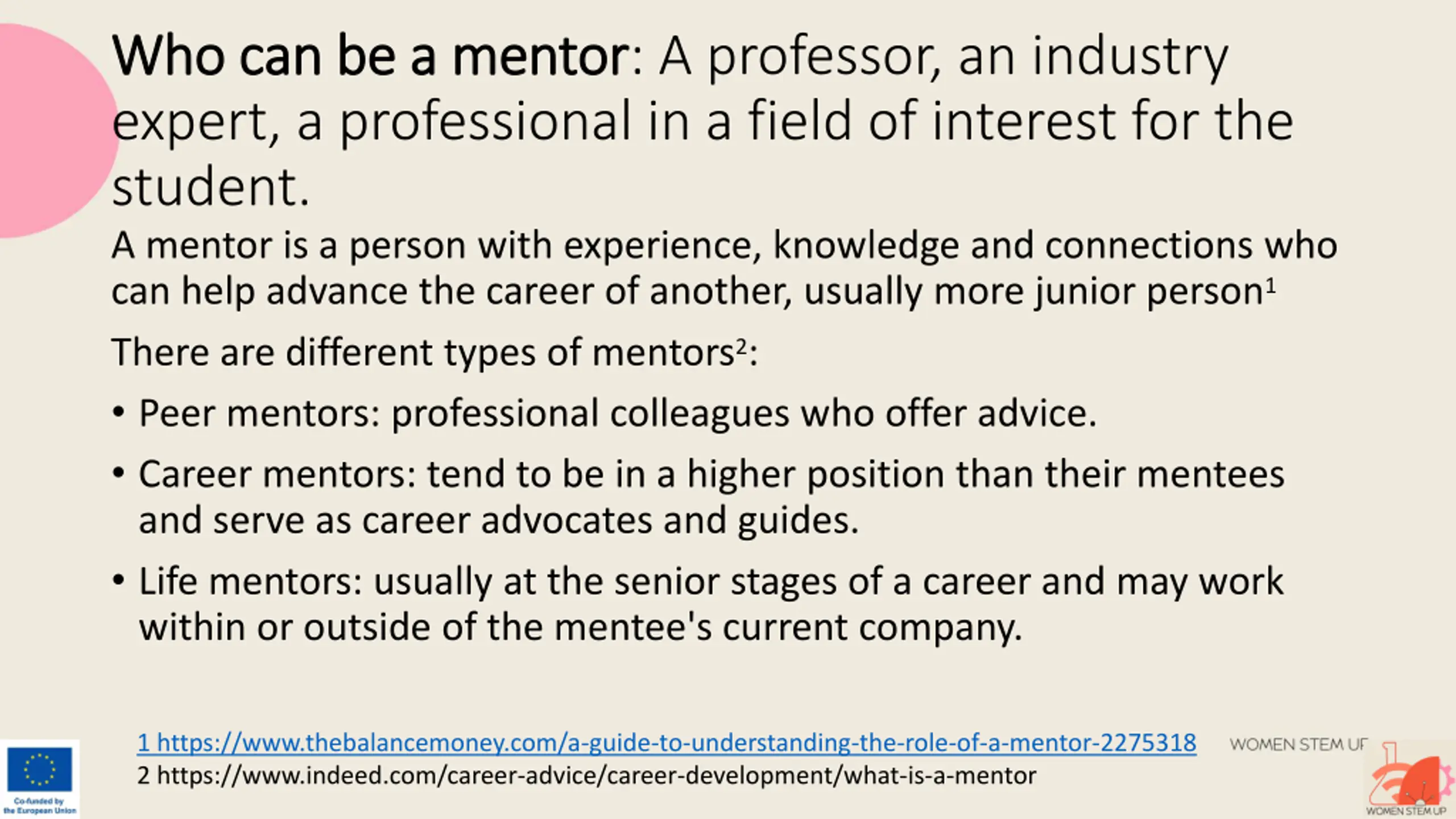Click the 'WOMEN STEM UP' caption under the flask logo

(x=1406, y=811)
